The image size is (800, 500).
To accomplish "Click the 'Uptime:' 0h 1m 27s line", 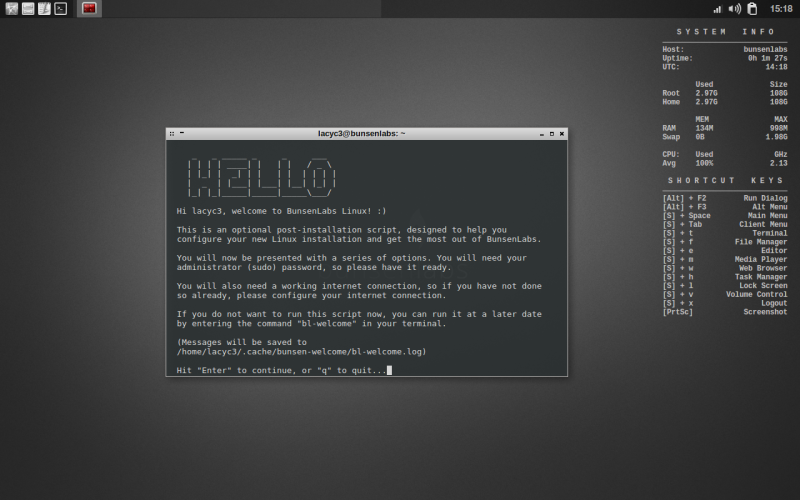I will pos(724,58).
